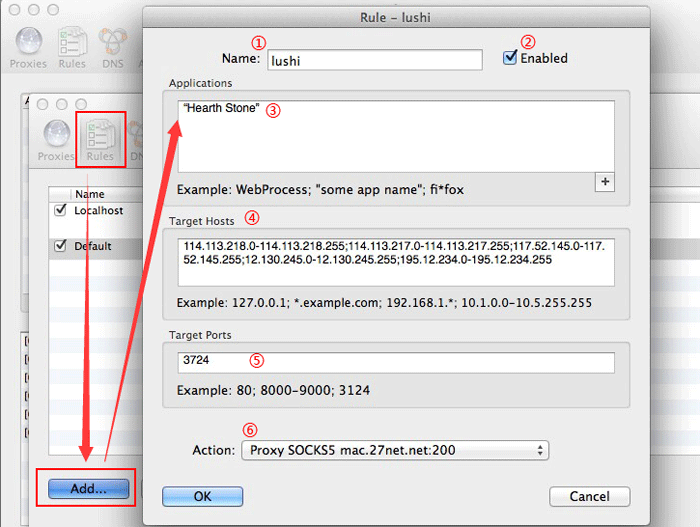
Task: Click the Target Ports field showing 3724
Action: coord(395,363)
